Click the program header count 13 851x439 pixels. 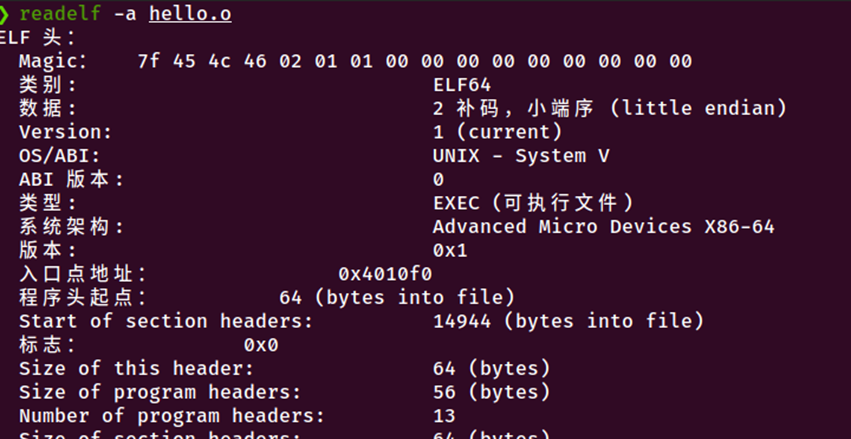click(444, 416)
